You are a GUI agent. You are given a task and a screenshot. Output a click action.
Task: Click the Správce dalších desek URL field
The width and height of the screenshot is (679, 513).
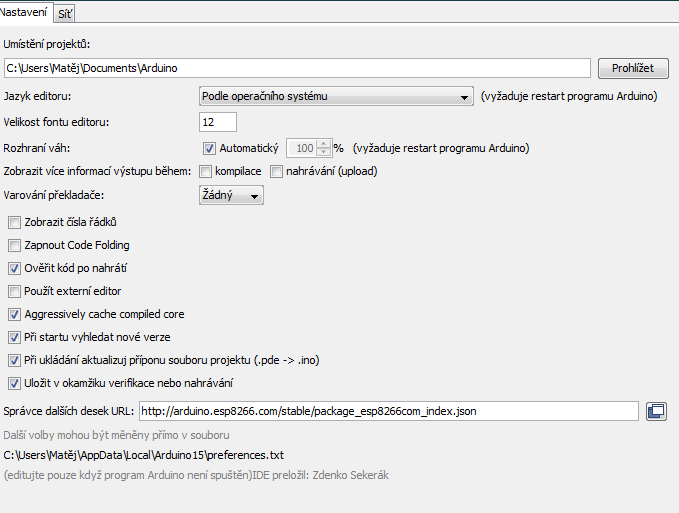click(387, 410)
